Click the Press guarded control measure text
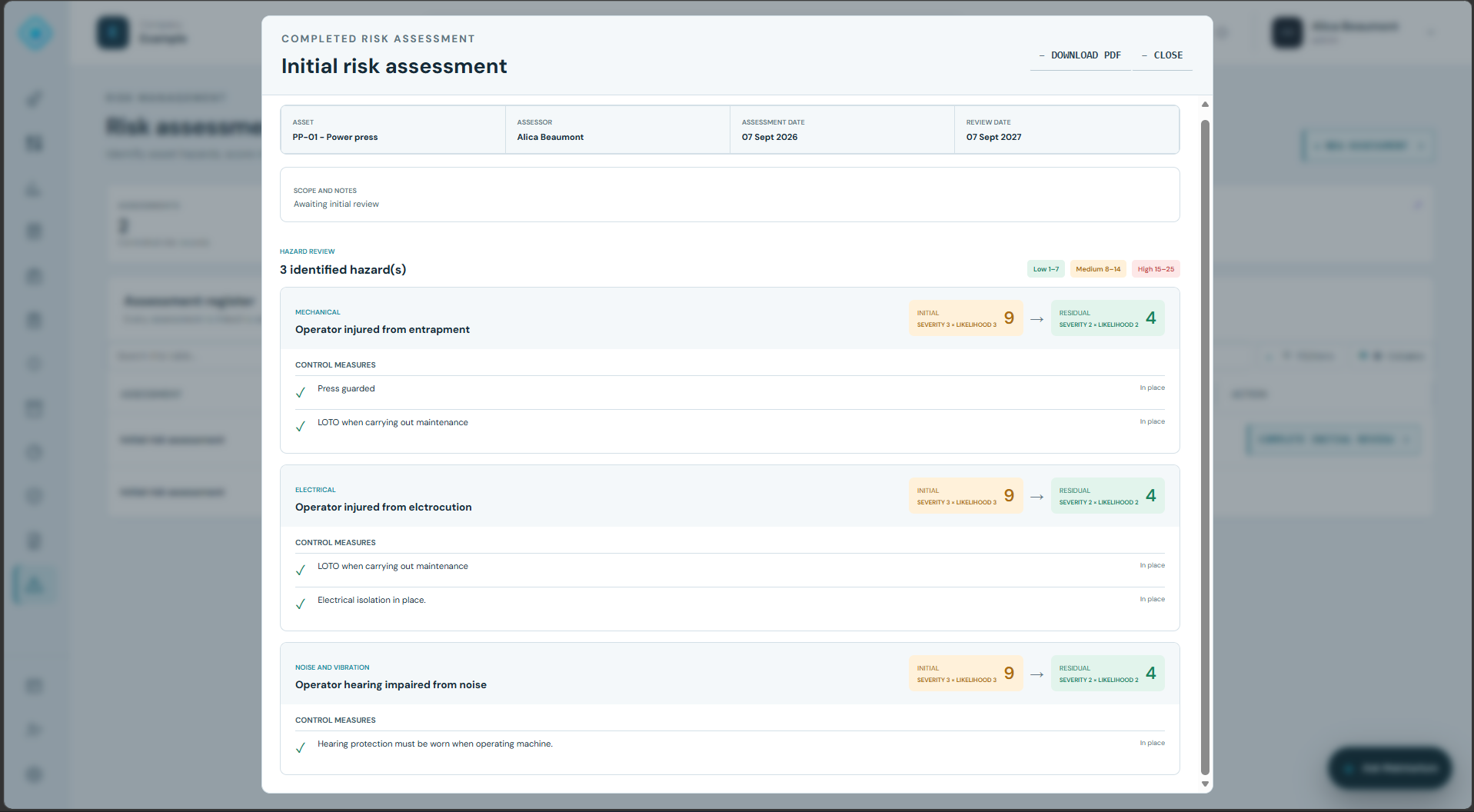Image resolution: width=1474 pixels, height=812 pixels. (346, 388)
